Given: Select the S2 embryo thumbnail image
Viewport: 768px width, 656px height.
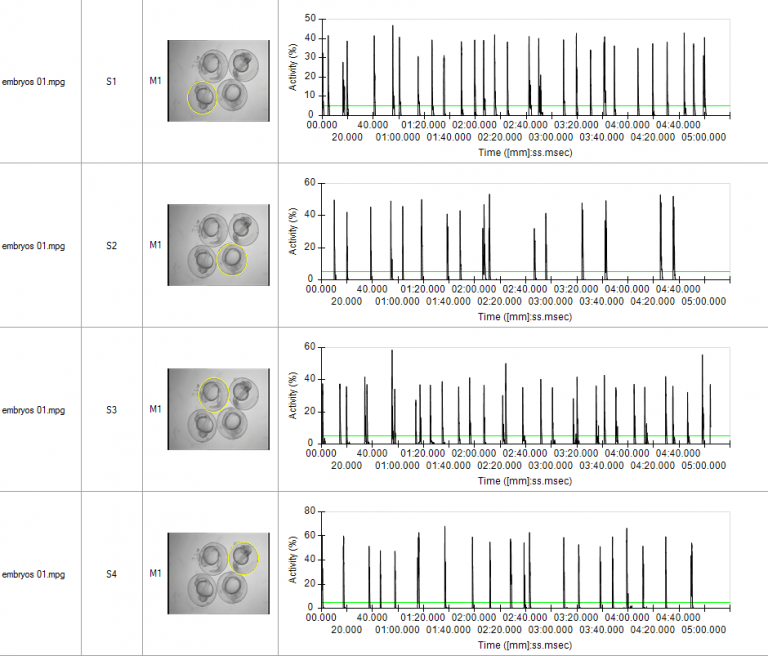Looking at the screenshot, I should [218, 245].
